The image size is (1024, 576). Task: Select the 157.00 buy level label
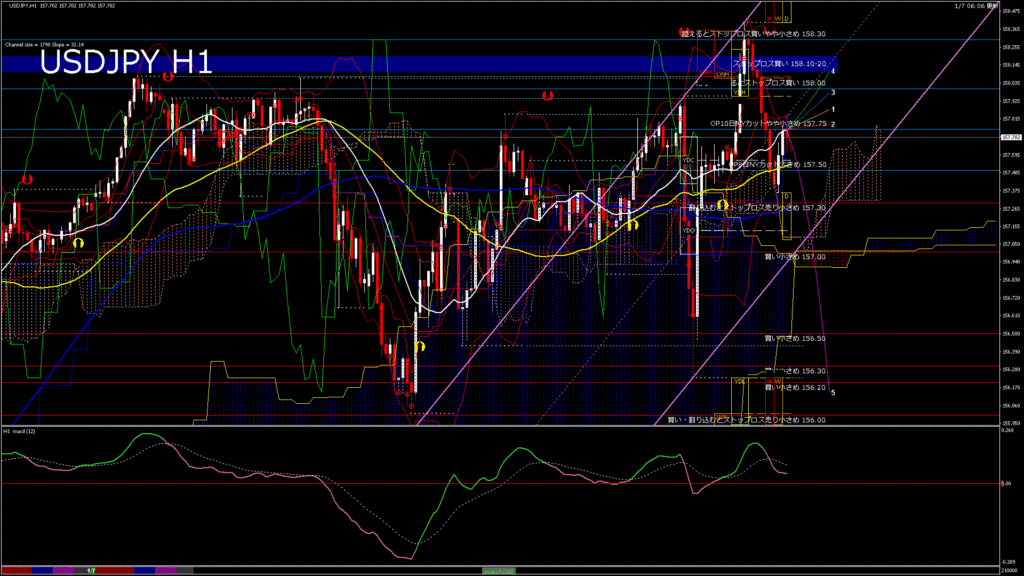[795, 257]
